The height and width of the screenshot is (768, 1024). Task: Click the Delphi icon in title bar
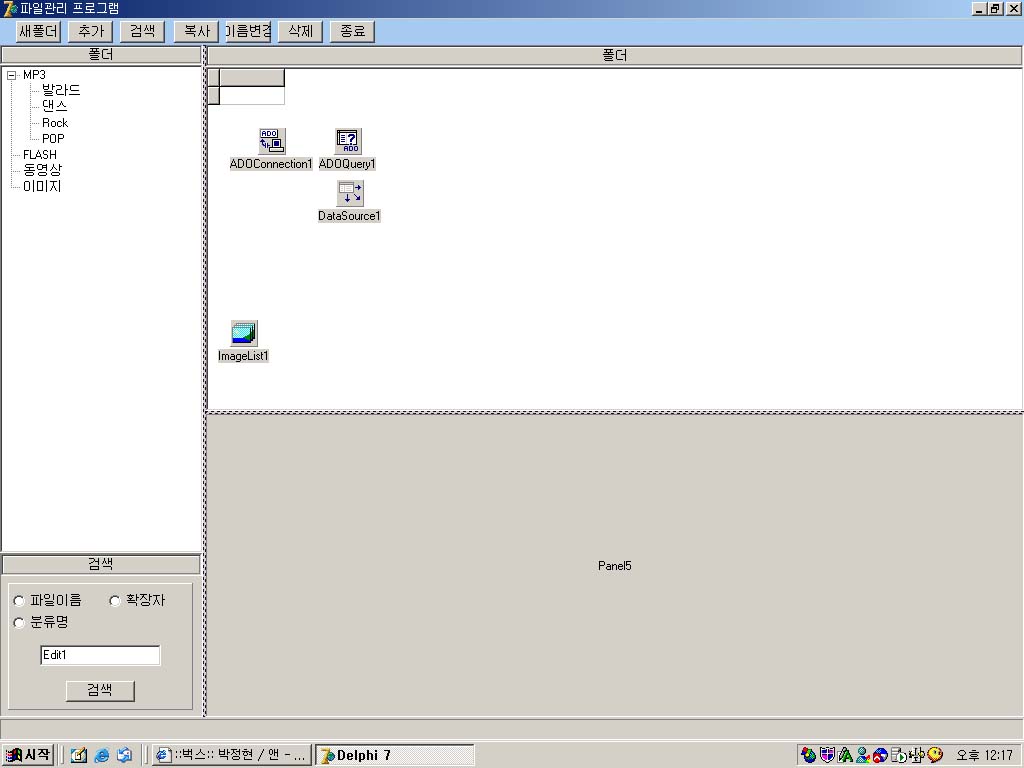click(9, 9)
